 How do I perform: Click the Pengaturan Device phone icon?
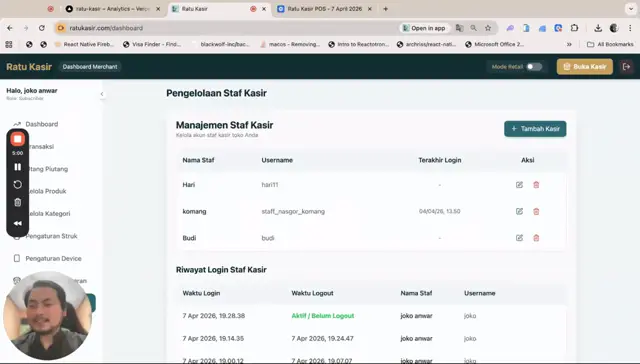coord(17,258)
